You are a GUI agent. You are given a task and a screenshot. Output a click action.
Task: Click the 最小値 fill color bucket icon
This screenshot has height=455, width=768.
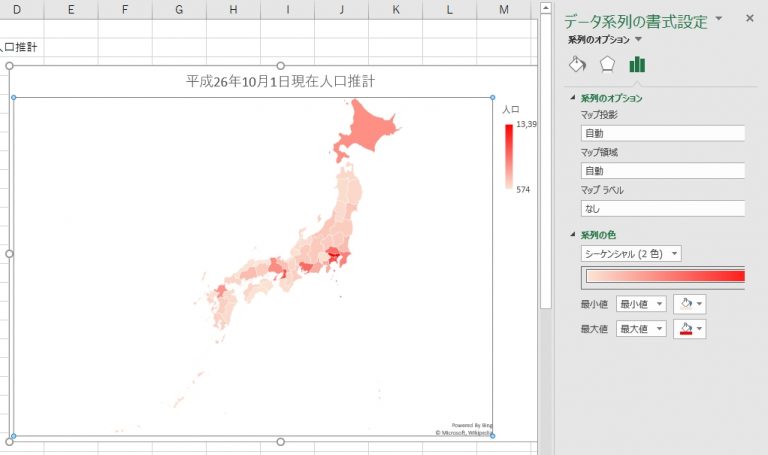click(686, 304)
